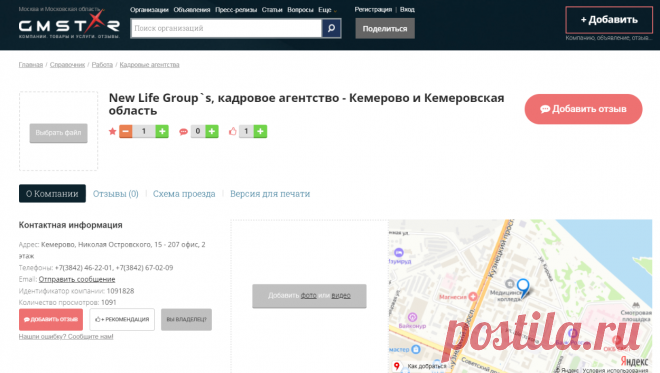Open Версия для печати tab
660x373 pixels.
270,194
